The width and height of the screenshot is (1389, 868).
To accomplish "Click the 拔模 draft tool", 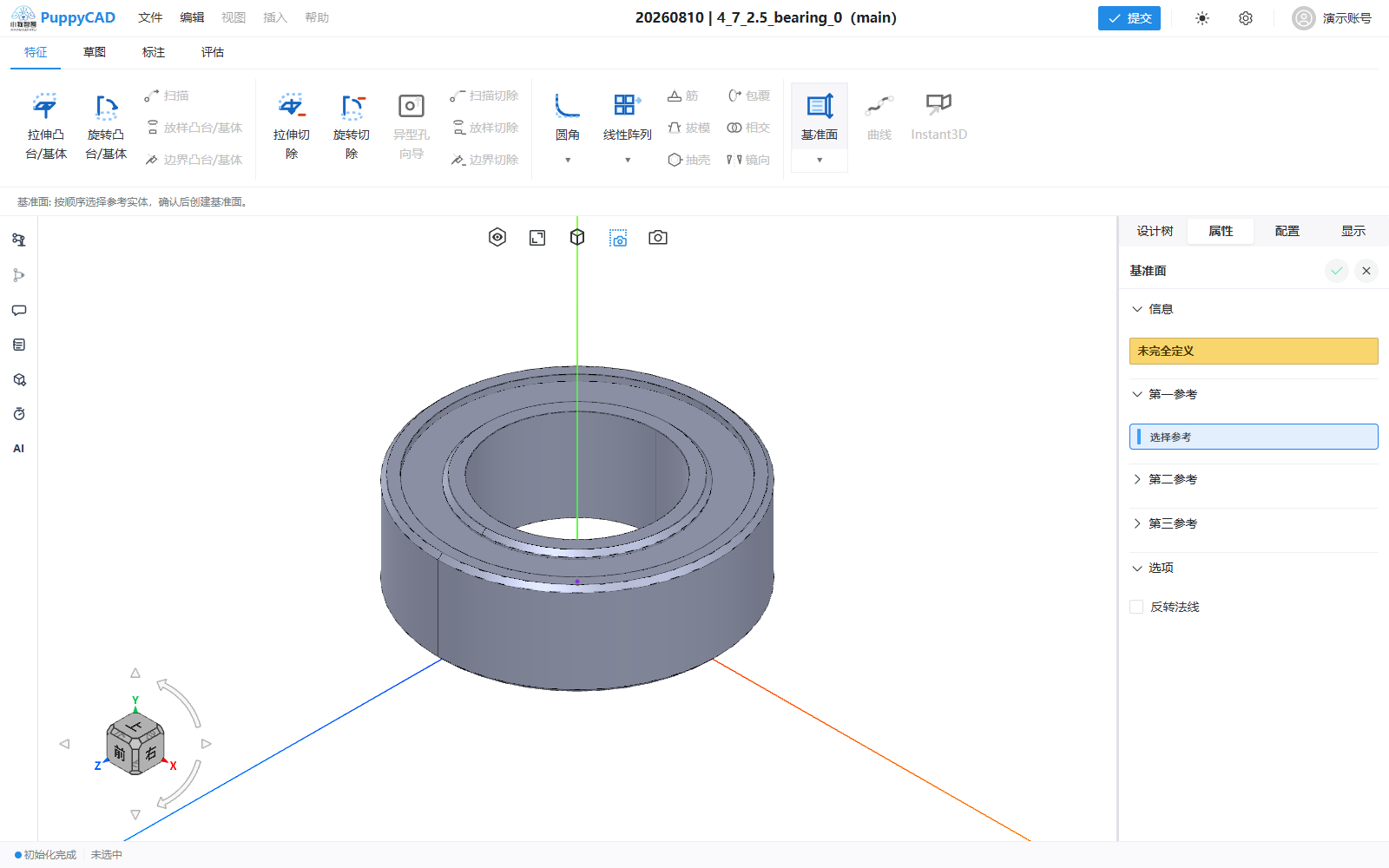I will tap(689, 128).
